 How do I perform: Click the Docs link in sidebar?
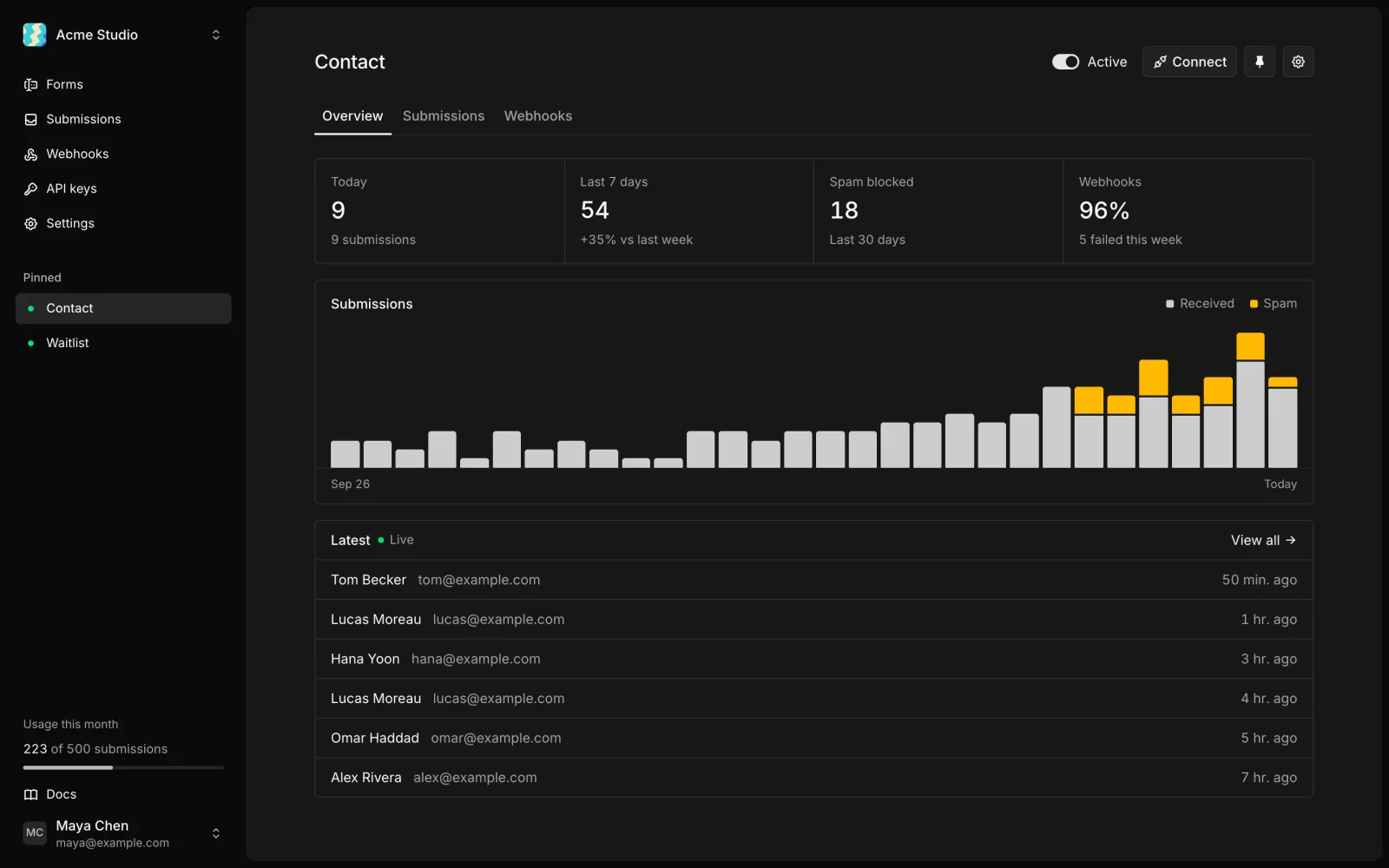pos(123,794)
